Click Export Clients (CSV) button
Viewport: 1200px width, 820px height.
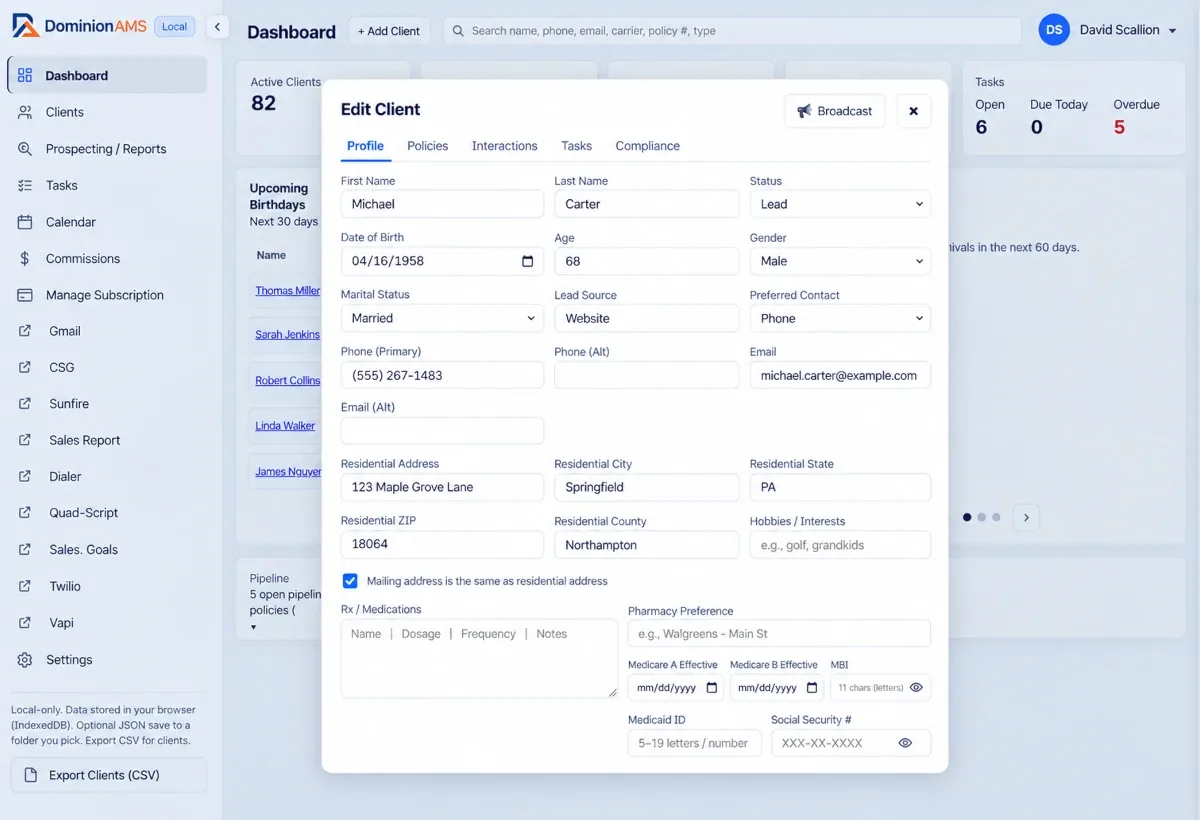pyautogui.click(x=109, y=775)
